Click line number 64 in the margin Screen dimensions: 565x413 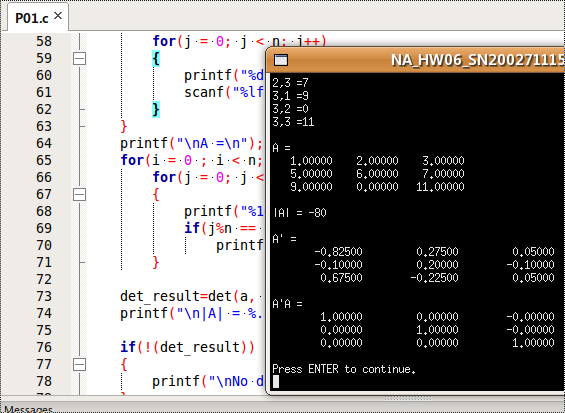pyautogui.click(x=44, y=143)
